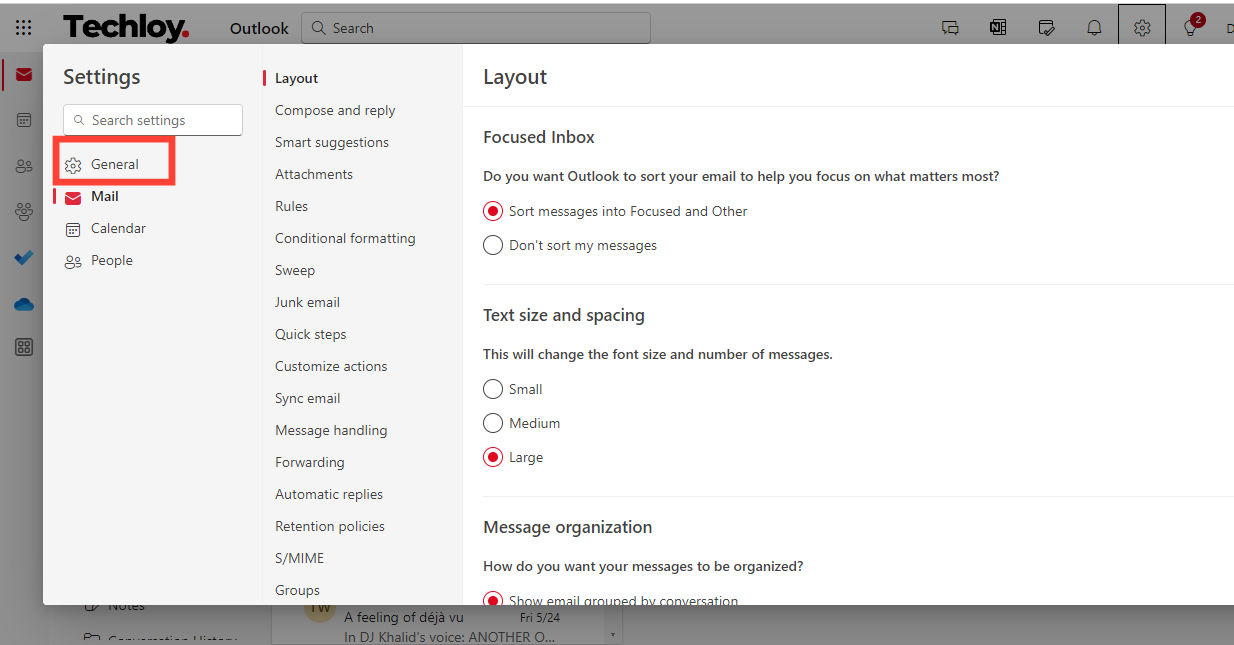
Task: Open Sweep settings
Action: click(x=295, y=270)
